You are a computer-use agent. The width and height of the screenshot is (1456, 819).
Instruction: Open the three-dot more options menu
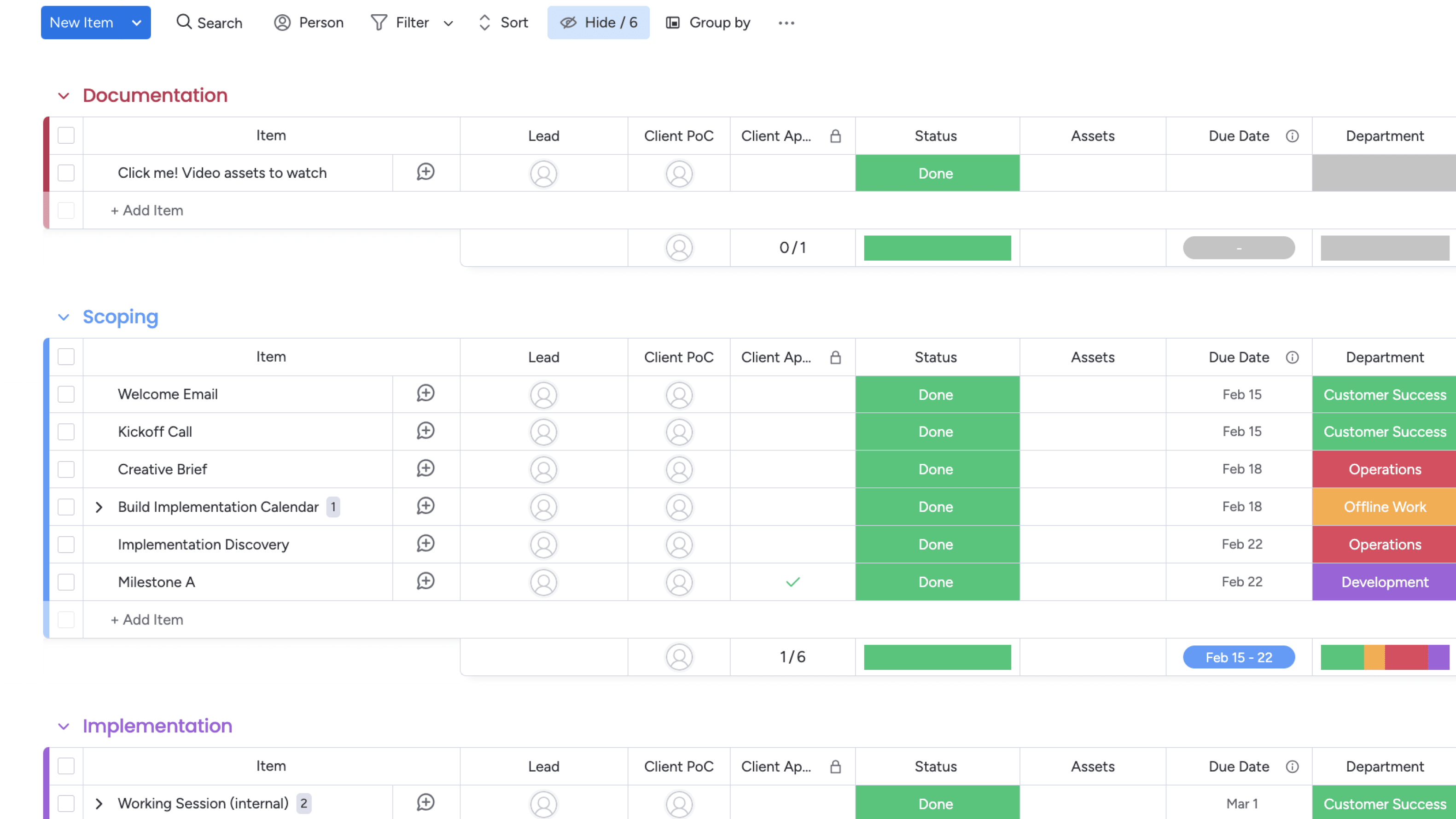[x=786, y=23]
